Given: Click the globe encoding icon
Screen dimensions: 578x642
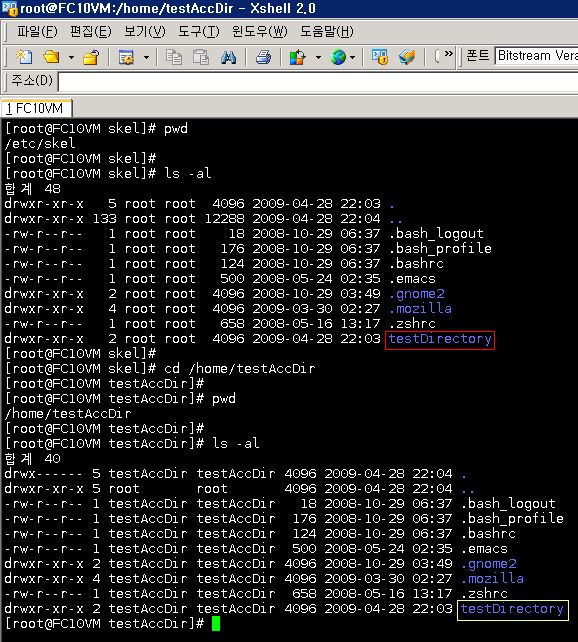Looking at the screenshot, I should tap(338, 57).
